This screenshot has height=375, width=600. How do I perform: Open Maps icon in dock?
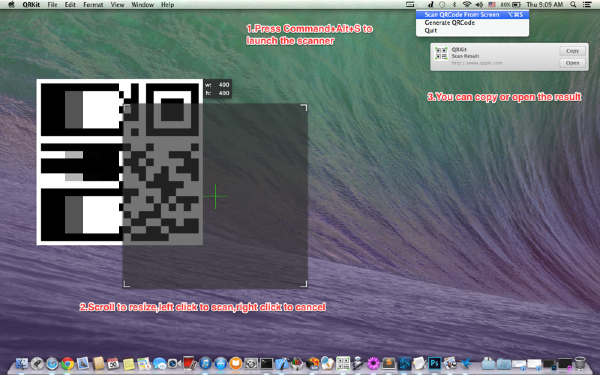(144, 363)
